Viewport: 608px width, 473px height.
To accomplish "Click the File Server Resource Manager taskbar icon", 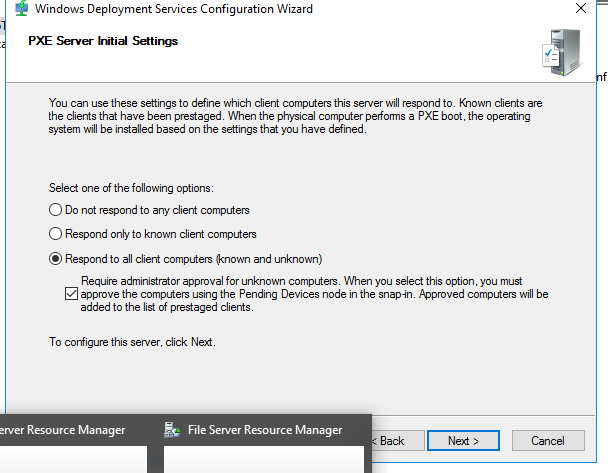I will coord(171,430).
